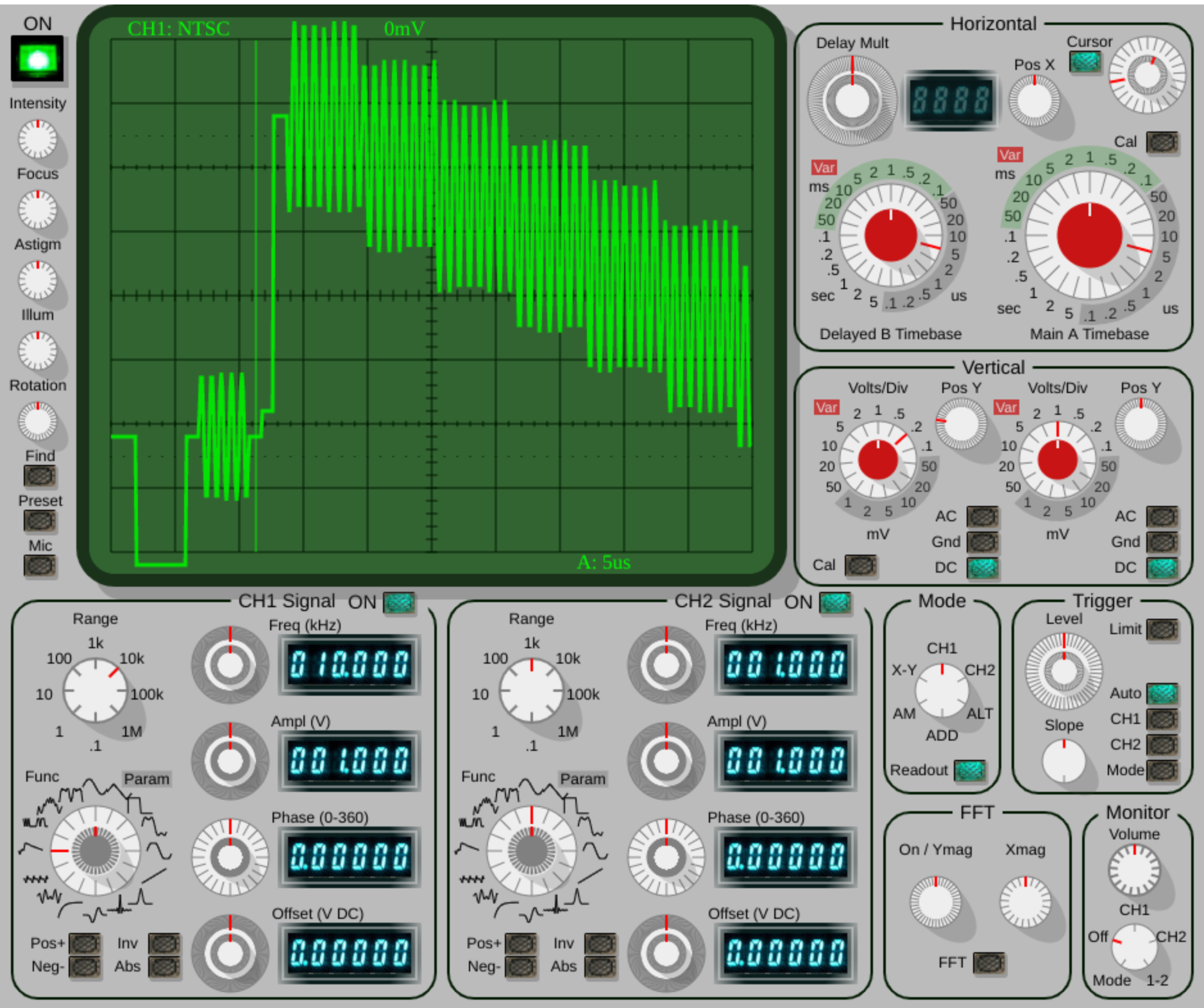Click the second channel Volts/Div dial

(x=1057, y=460)
